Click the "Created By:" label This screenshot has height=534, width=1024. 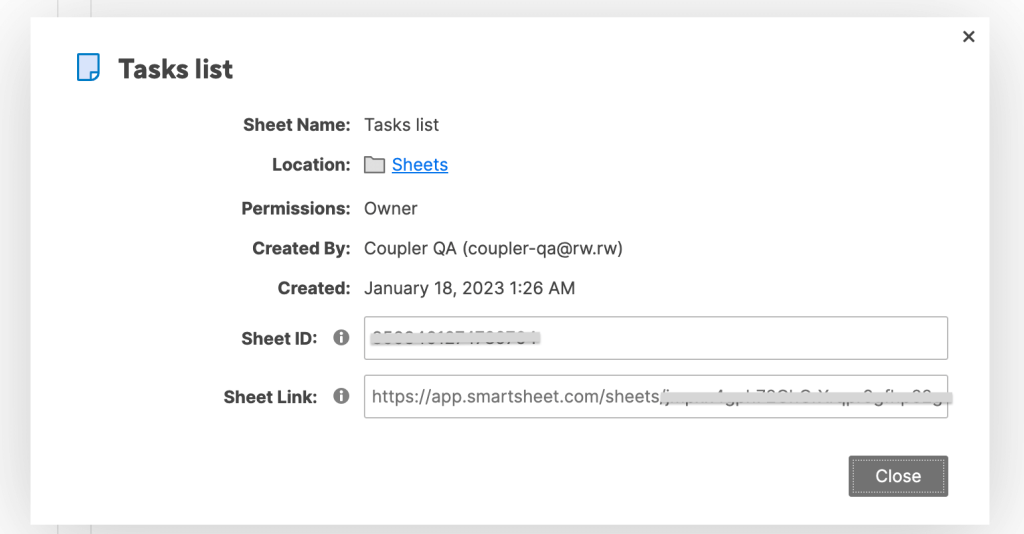pyautogui.click(x=301, y=248)
